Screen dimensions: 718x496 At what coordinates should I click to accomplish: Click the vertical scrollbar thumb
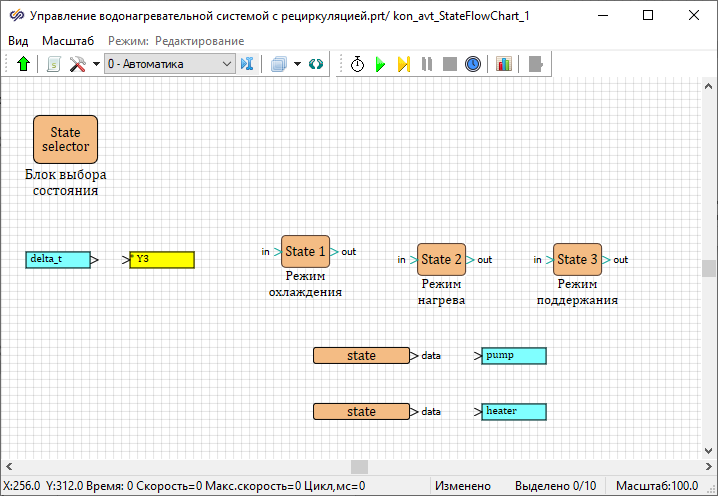pos(709,268)
